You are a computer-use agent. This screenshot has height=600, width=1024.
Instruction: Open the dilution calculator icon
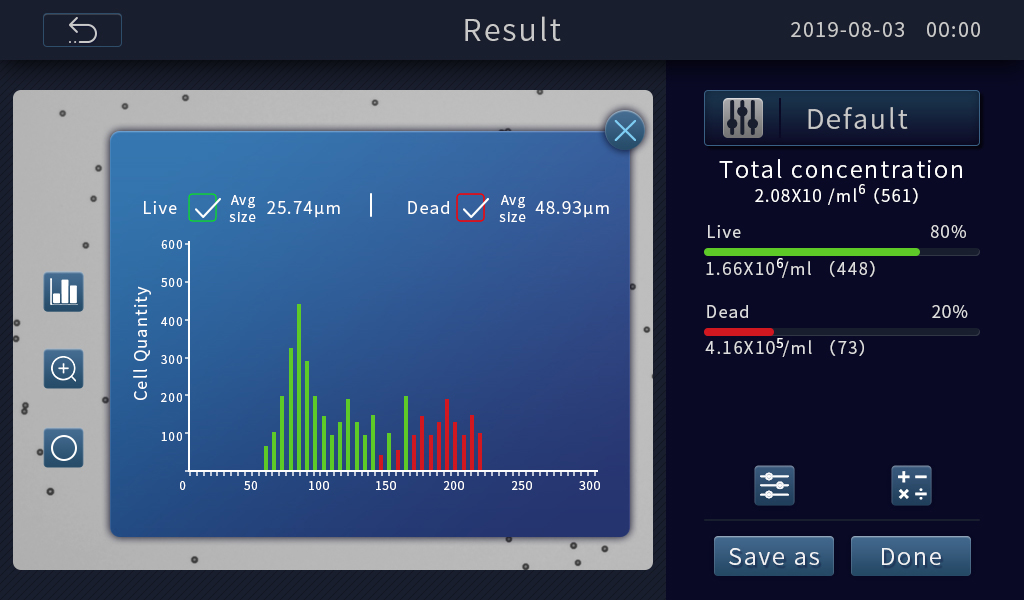pyautogui.click(x=910, y=485)
